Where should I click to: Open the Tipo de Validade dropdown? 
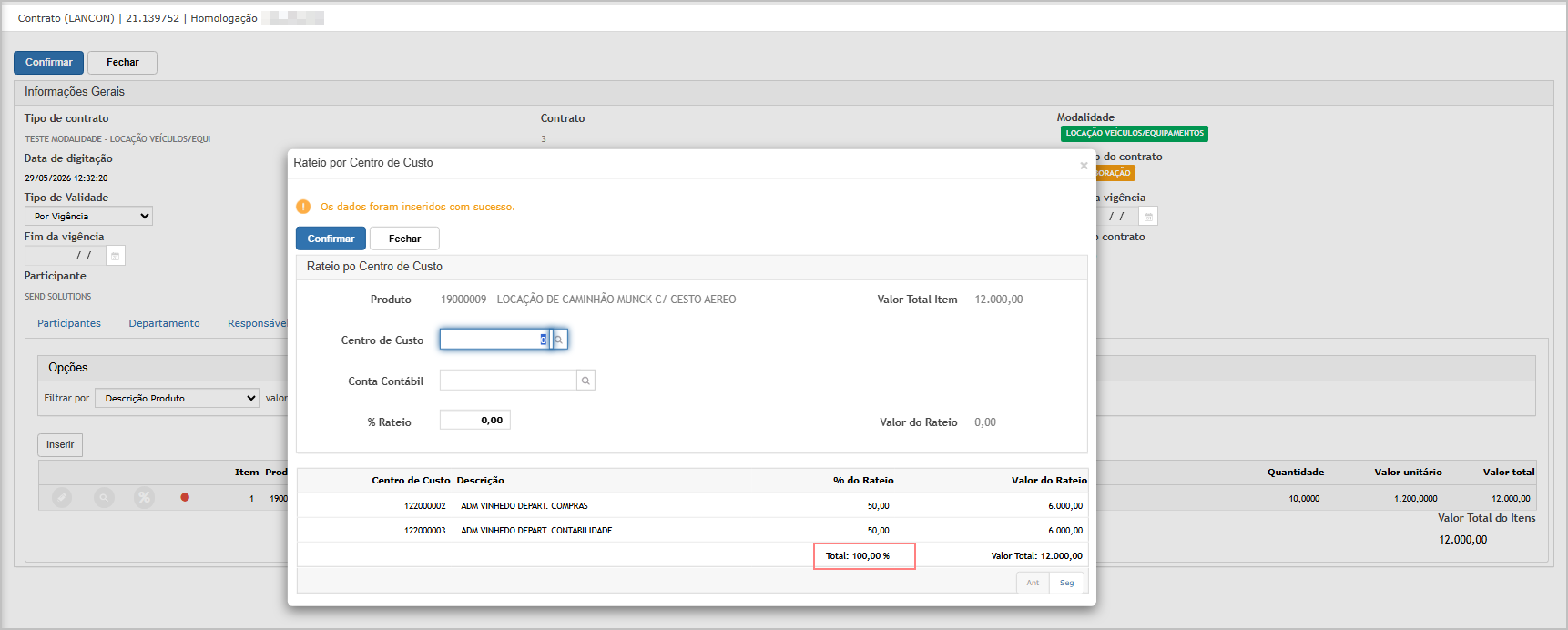pyautogui.click(x=88, y=216)
